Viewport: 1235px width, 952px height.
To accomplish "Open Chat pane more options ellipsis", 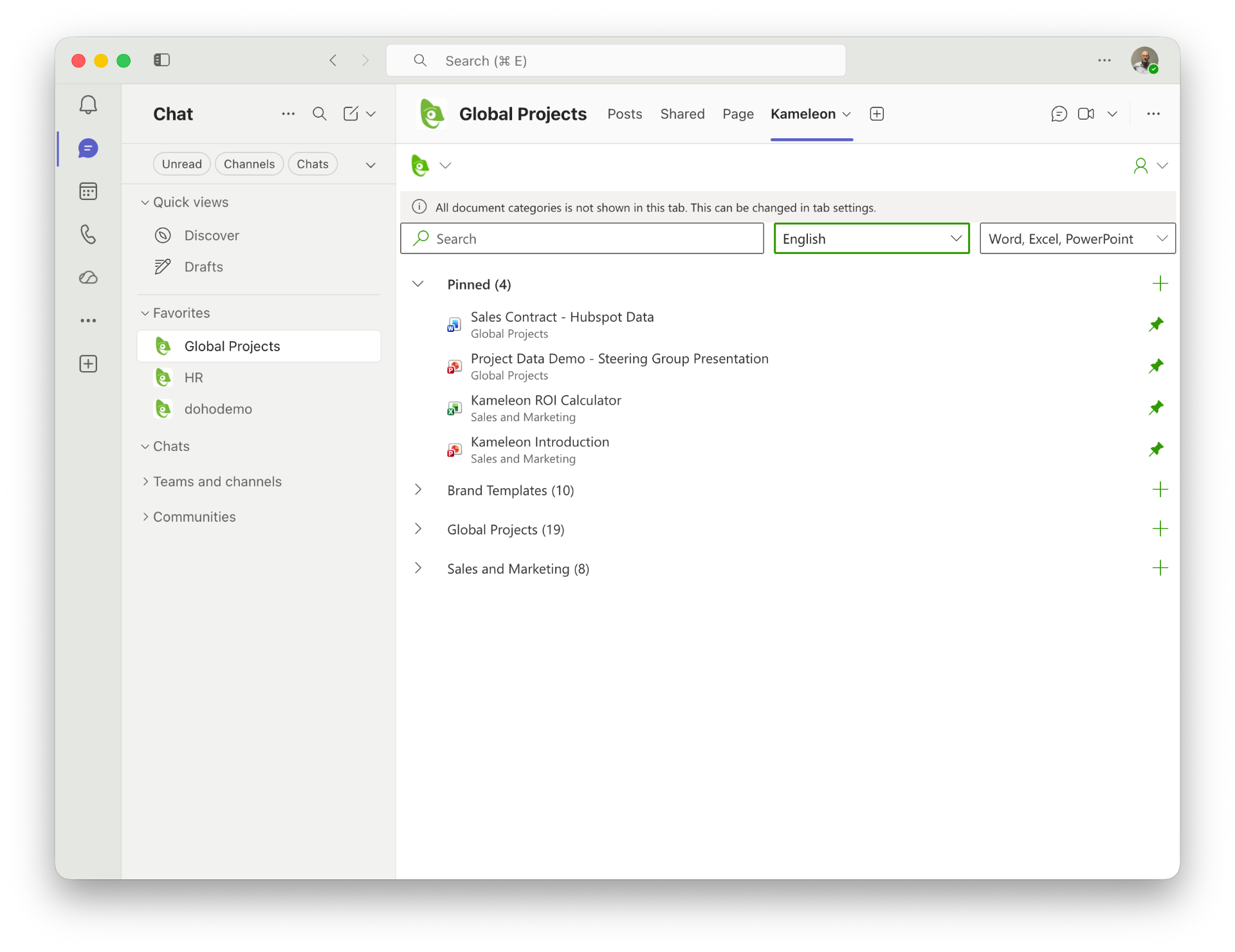I will [288, 114].
